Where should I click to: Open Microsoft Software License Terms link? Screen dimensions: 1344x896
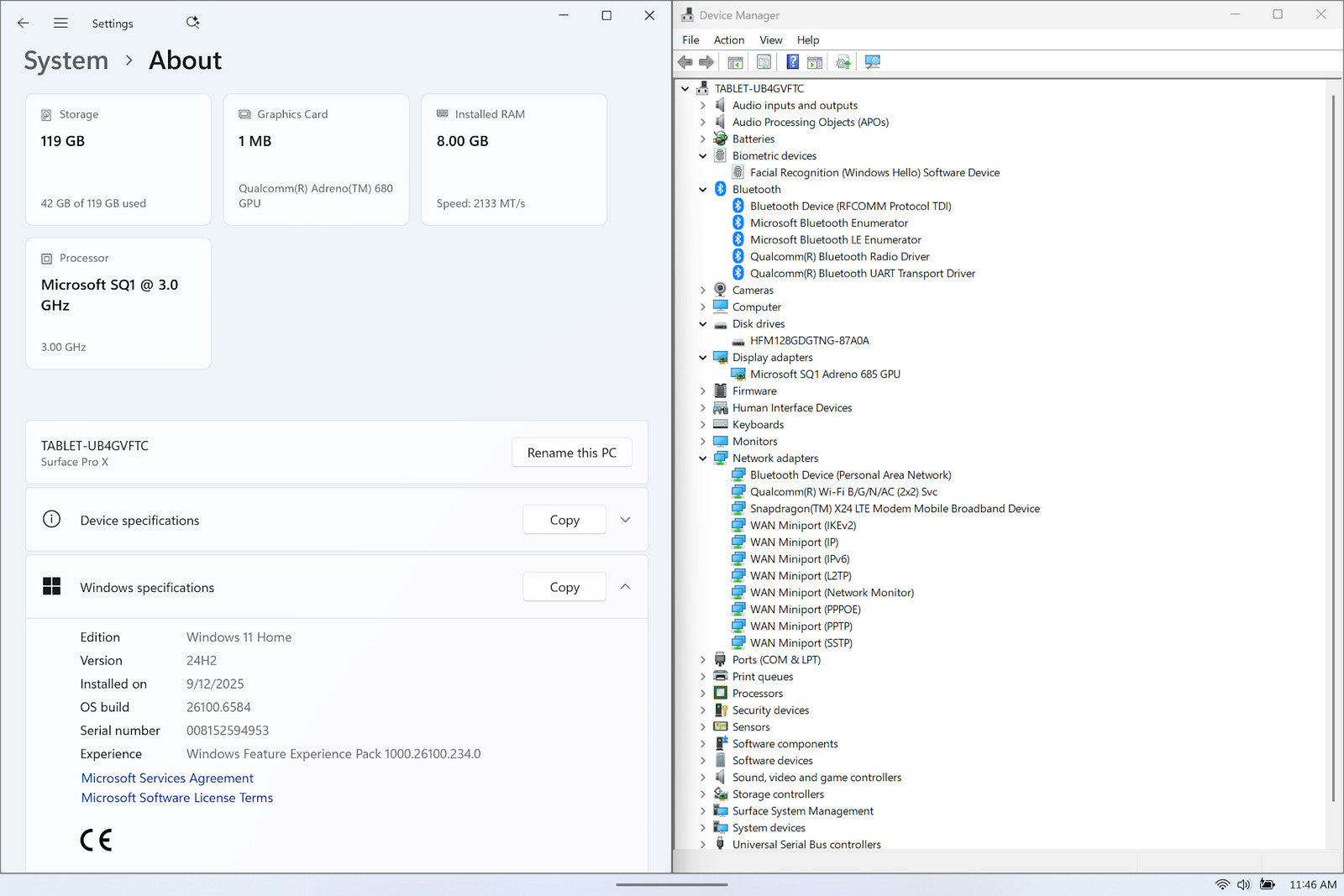177,798
